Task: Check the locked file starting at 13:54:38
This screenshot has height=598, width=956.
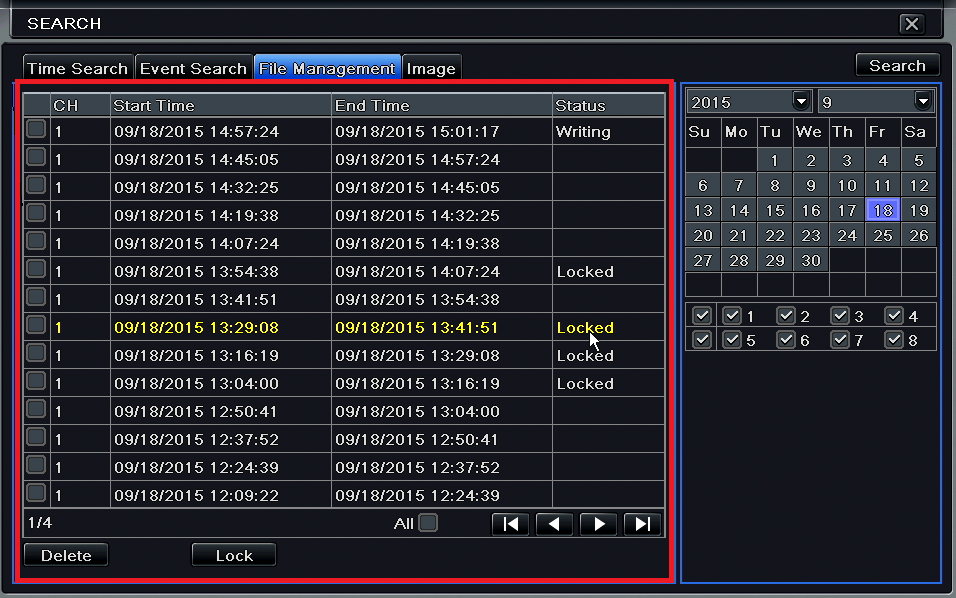Action: [x=36, y=269]
